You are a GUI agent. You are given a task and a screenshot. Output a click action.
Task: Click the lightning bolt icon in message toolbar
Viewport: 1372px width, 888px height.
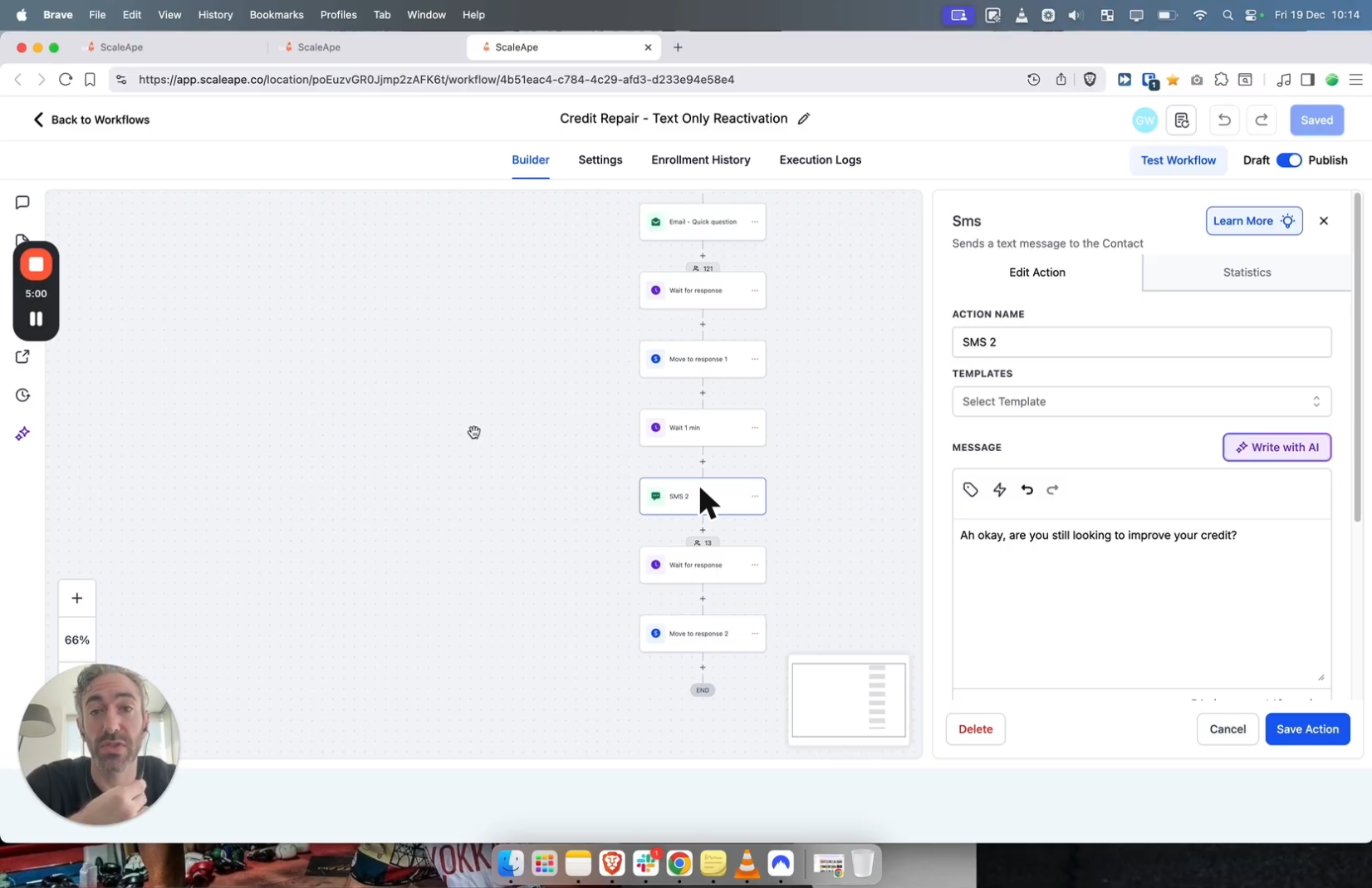pyautogui.click(x=999, y=490)
